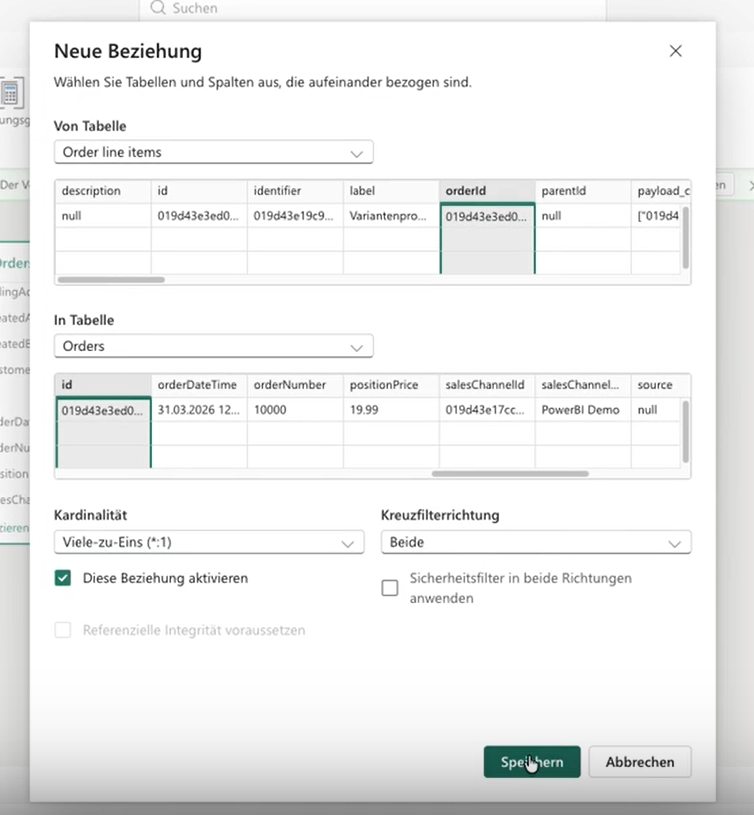Viewport: 754px width, 815px height.
Task: Select the salesChannelId column header
Action: point(487,385)
